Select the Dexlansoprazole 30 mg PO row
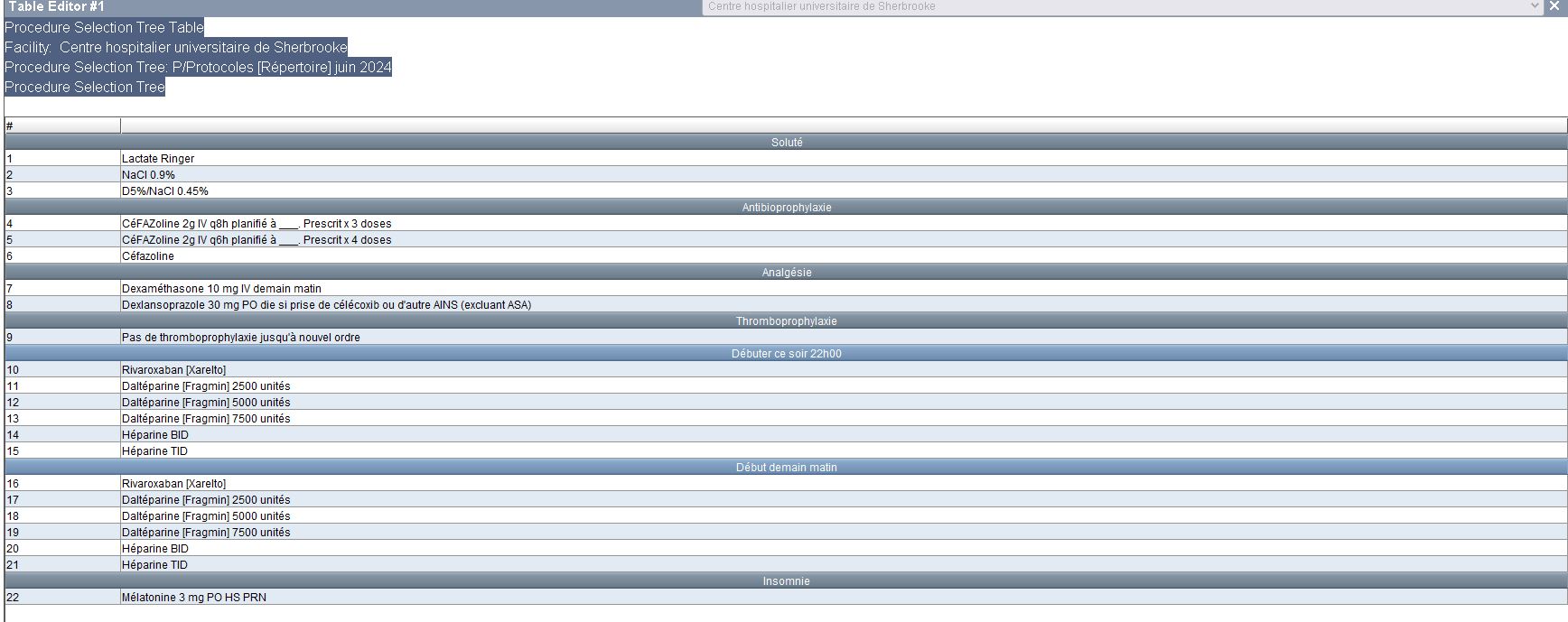The width and height of the screenshot is (1568, 622). coord(326,305)
